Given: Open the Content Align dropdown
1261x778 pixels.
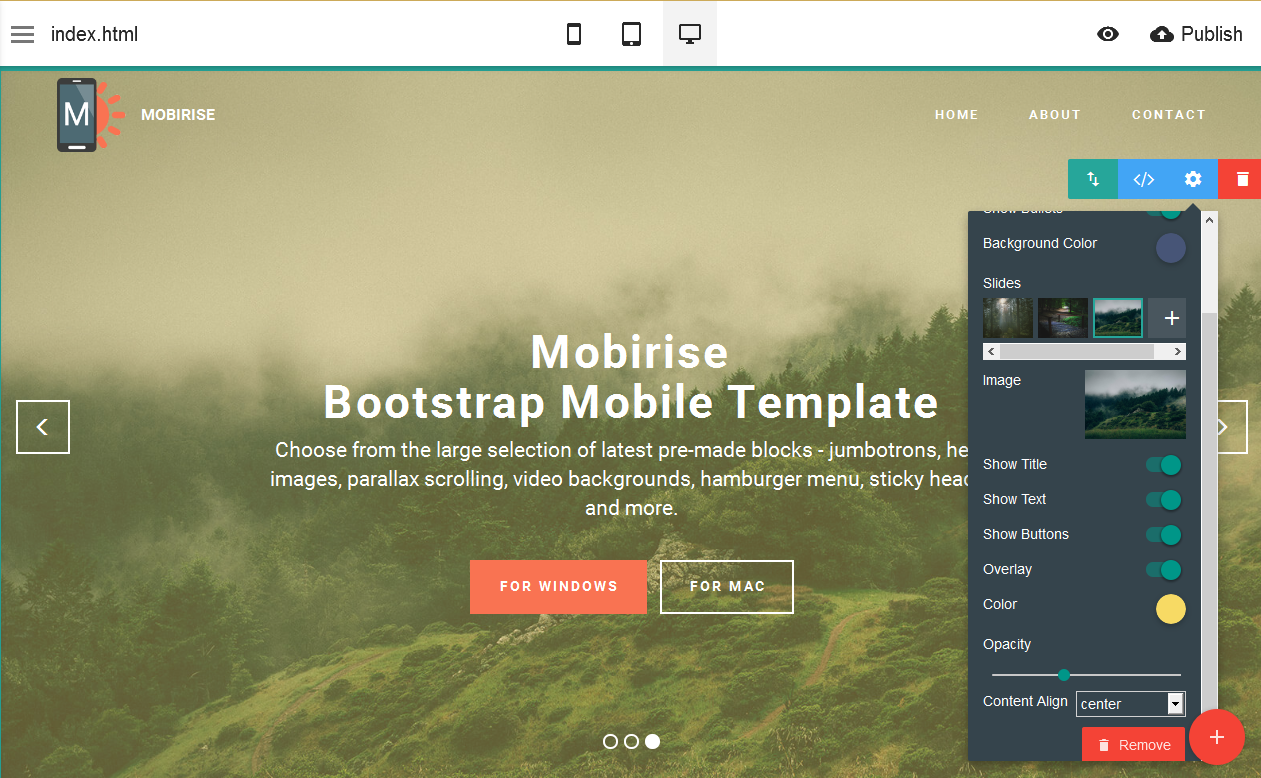Looking at the screenshot, I should tap(1130, 704).
